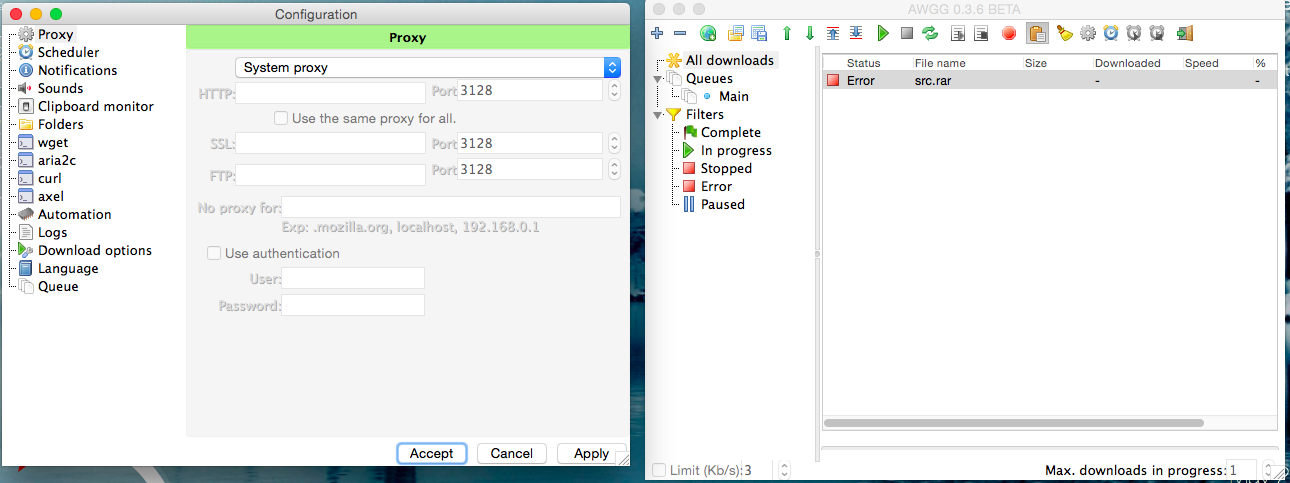The height and width of the screenshot is (483, 1290).
Task: Click the FTP port stepper arrows
Action: click(x=613, y=170)
